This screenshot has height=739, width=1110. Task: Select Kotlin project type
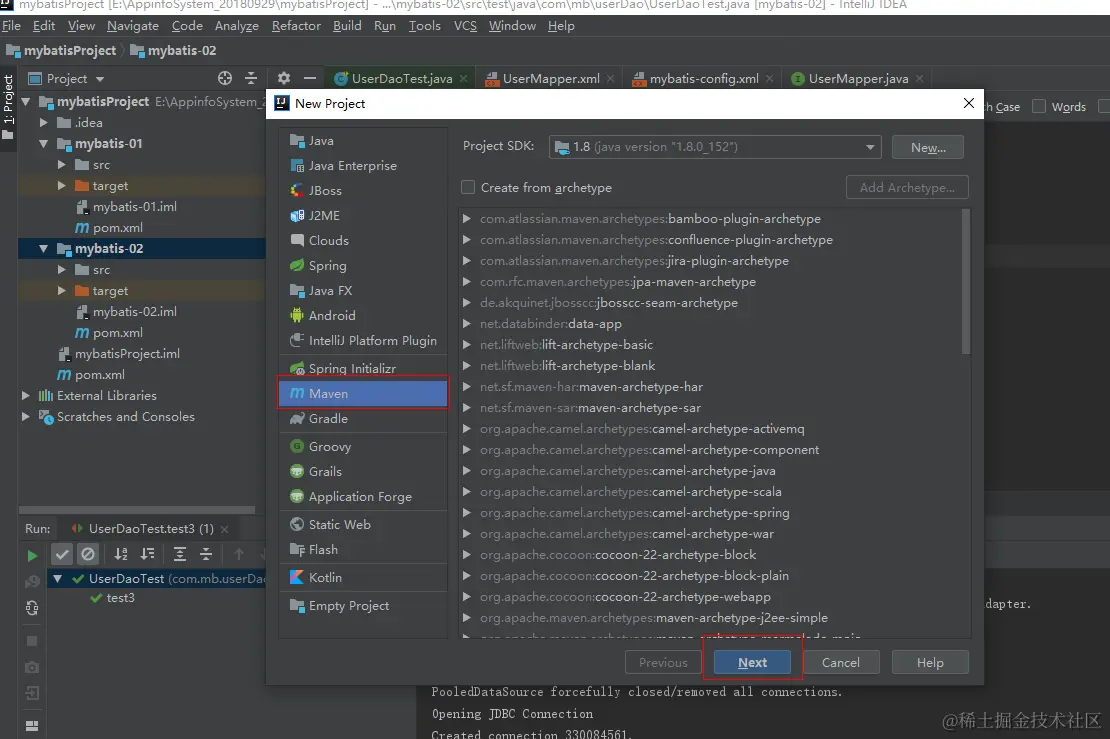coord(363,578)
